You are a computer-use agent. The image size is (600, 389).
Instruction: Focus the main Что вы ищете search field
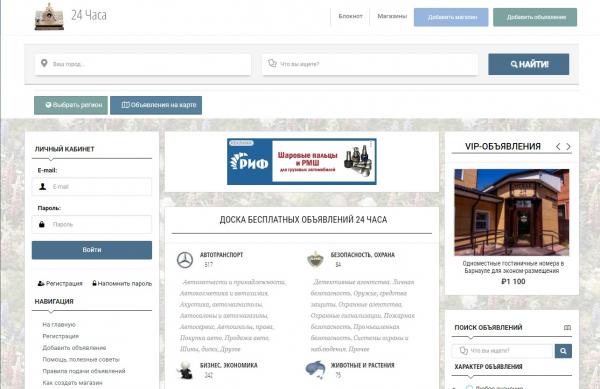370,64
